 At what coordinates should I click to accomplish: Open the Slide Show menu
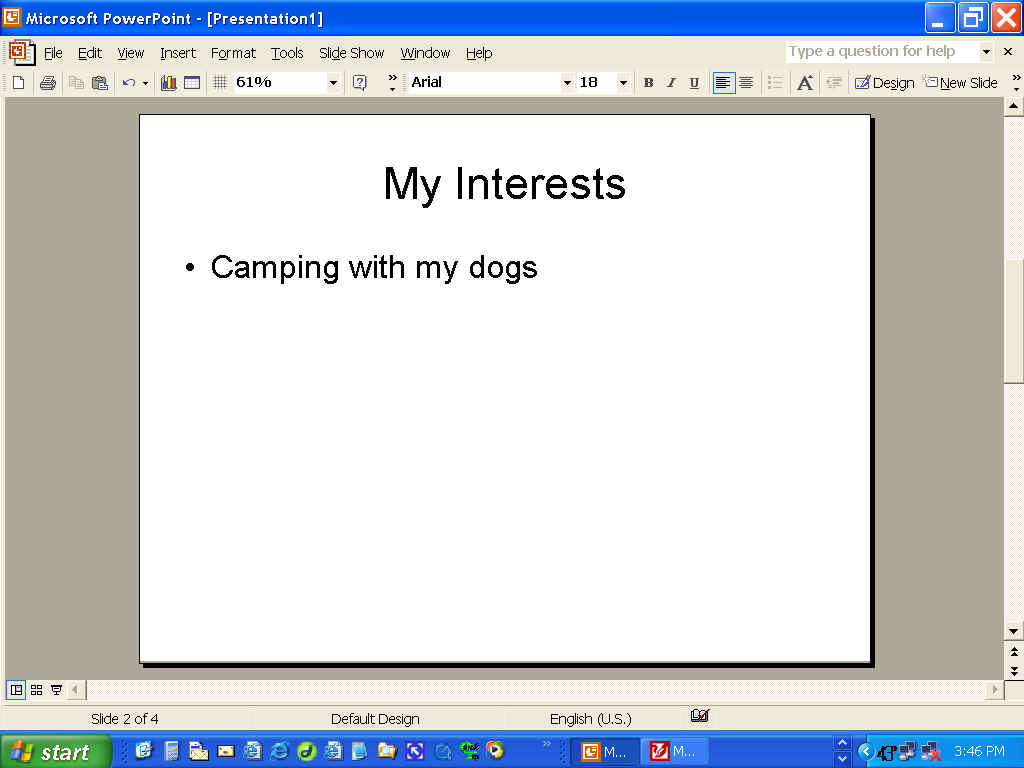[x=351, y=53]
